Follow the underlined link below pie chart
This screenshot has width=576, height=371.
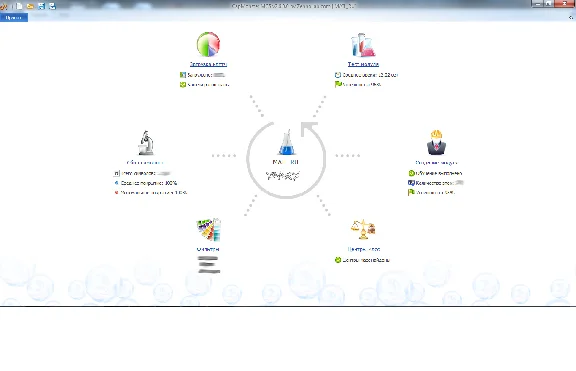[x=208, y=64]
